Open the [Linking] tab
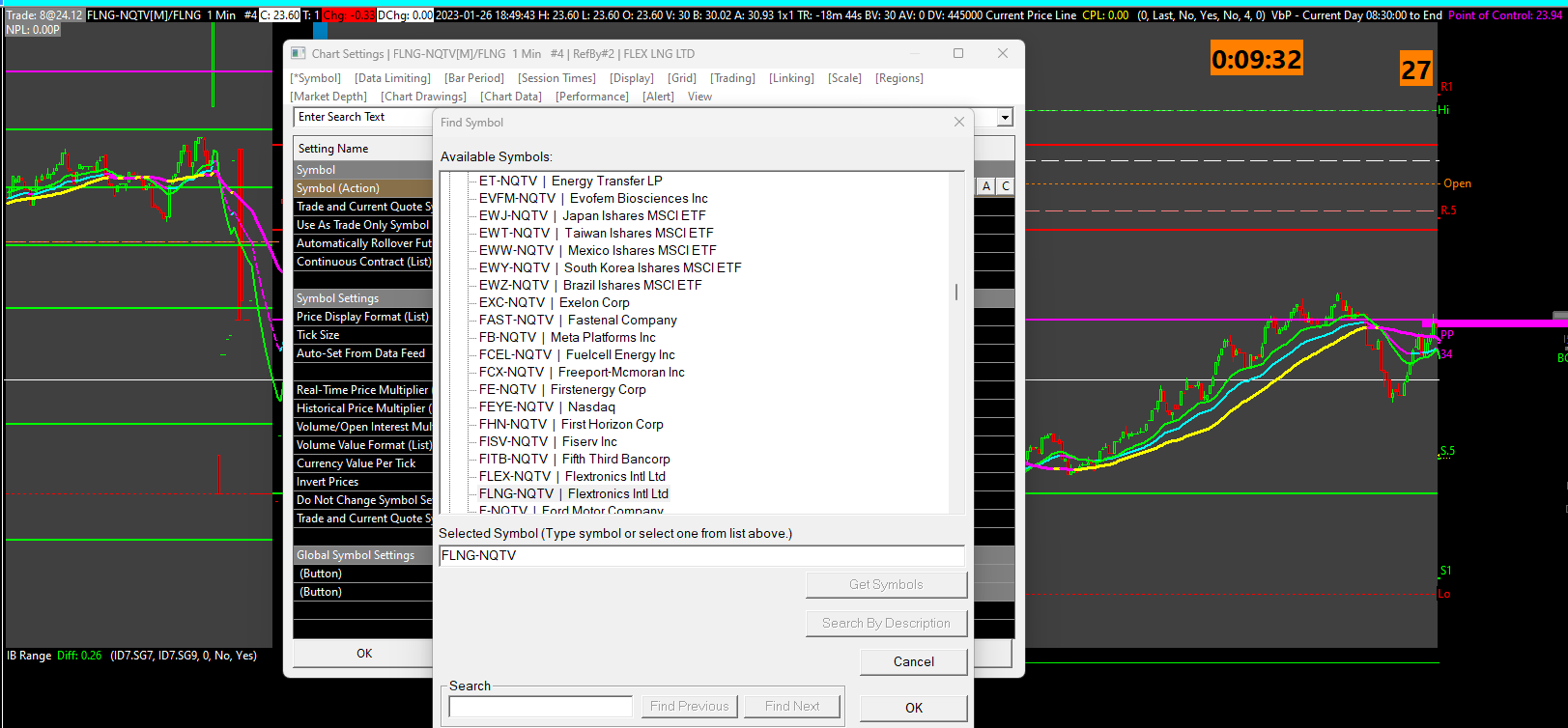Viewport: 1568px width, 728px height. pyautogui.click(x=791, y=78)
